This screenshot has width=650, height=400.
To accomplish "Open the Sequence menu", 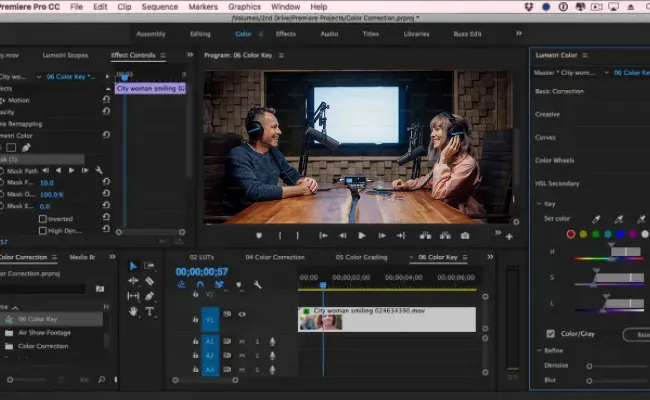I will pyautogui.click(x=160, y=7).
